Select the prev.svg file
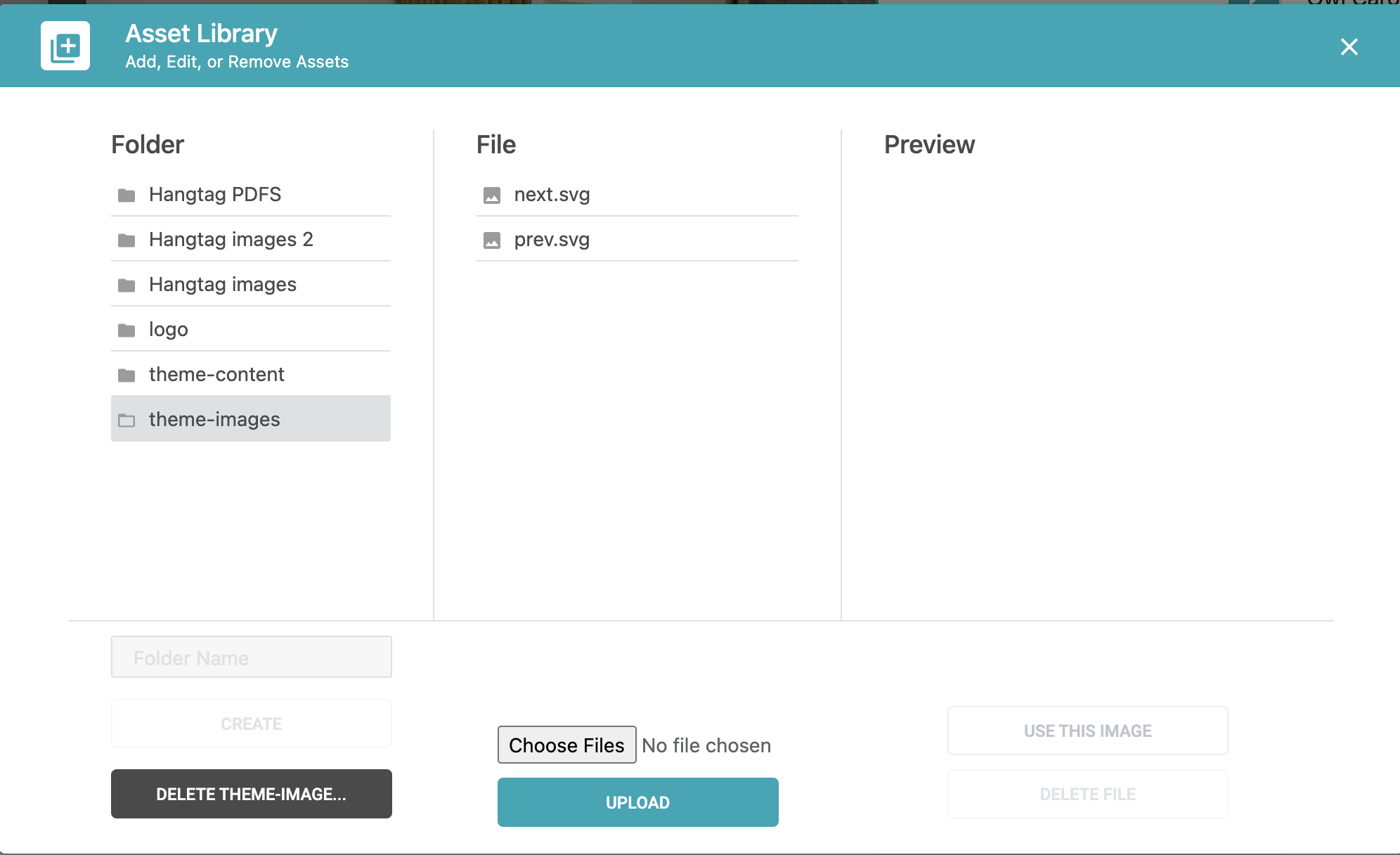This screenshot has height=855, width=1400. tap(637, 239)
